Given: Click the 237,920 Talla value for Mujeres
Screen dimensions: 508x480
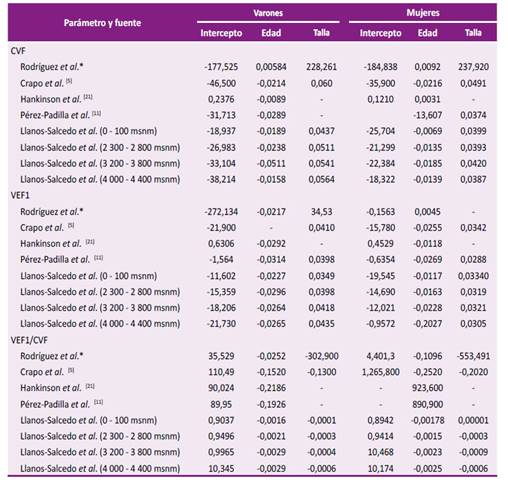Looking at the screenshot, I should pos(473,67).
